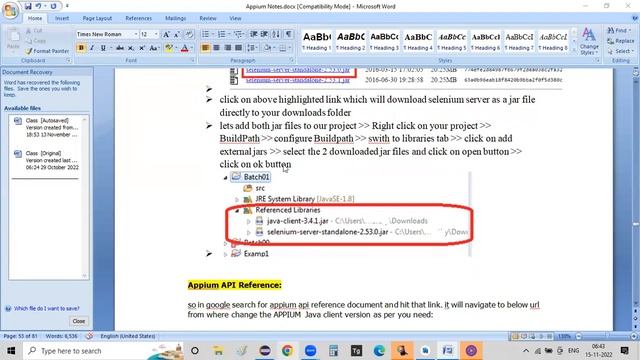Switch to the Review tab
The width and height of the screenshot is (640, 360).
pyautogui.click(x=208, y=18)
